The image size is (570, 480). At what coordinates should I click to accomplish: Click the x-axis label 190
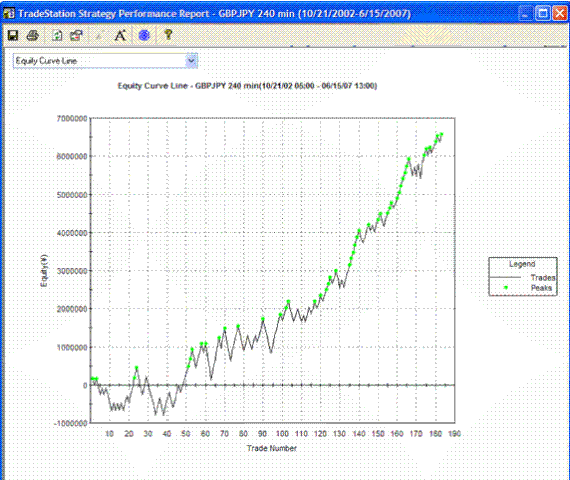(x=454, y=433)
